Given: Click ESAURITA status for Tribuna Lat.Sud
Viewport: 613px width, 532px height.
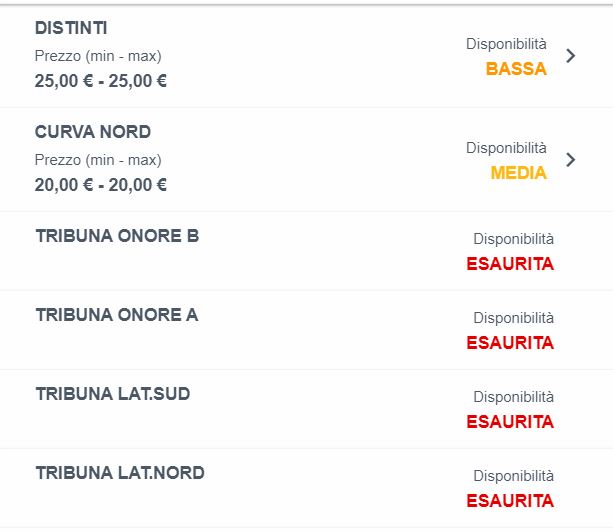Looking at the screenshot, I should (510, 422).
